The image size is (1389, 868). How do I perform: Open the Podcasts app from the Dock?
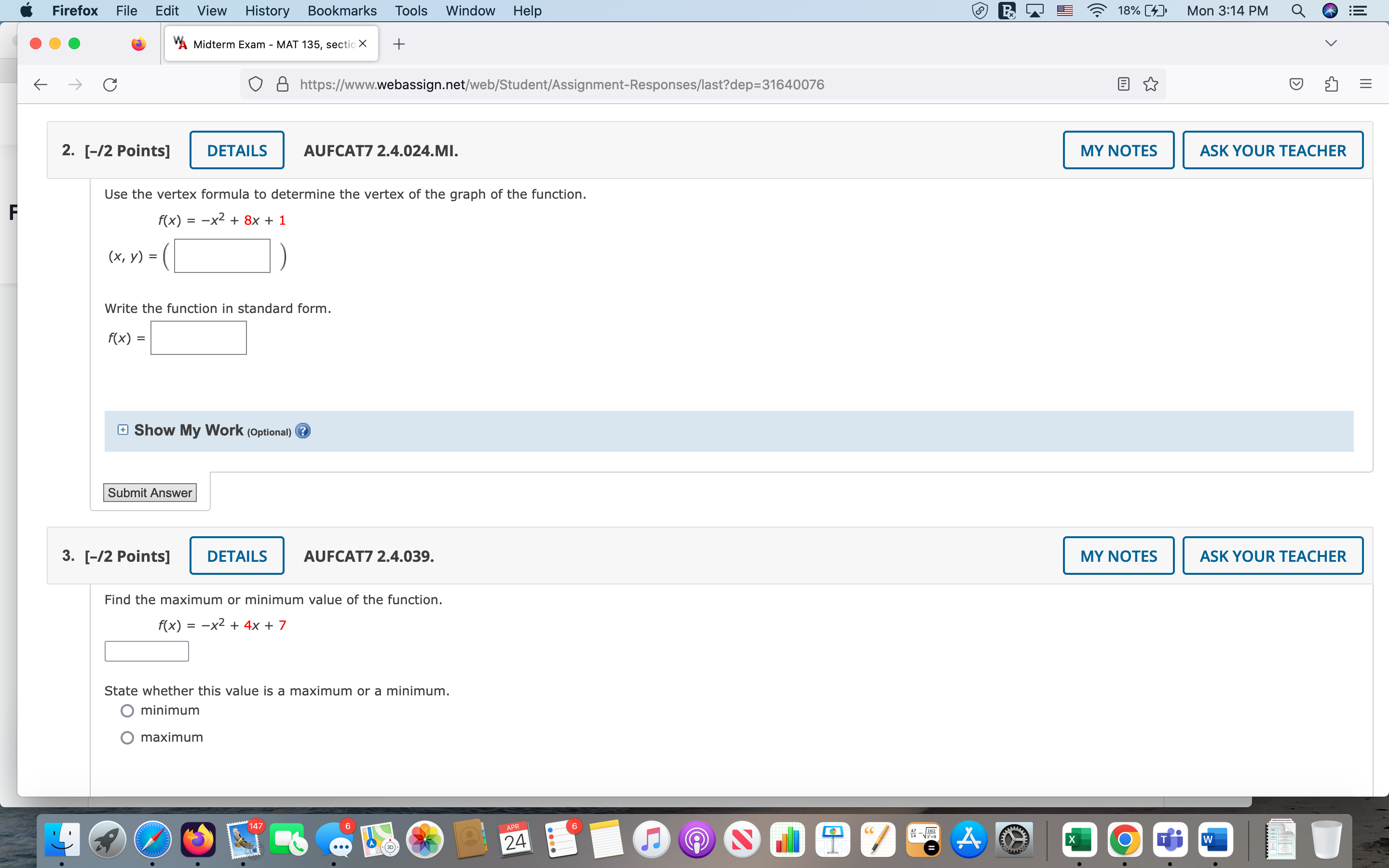[696, 839]
